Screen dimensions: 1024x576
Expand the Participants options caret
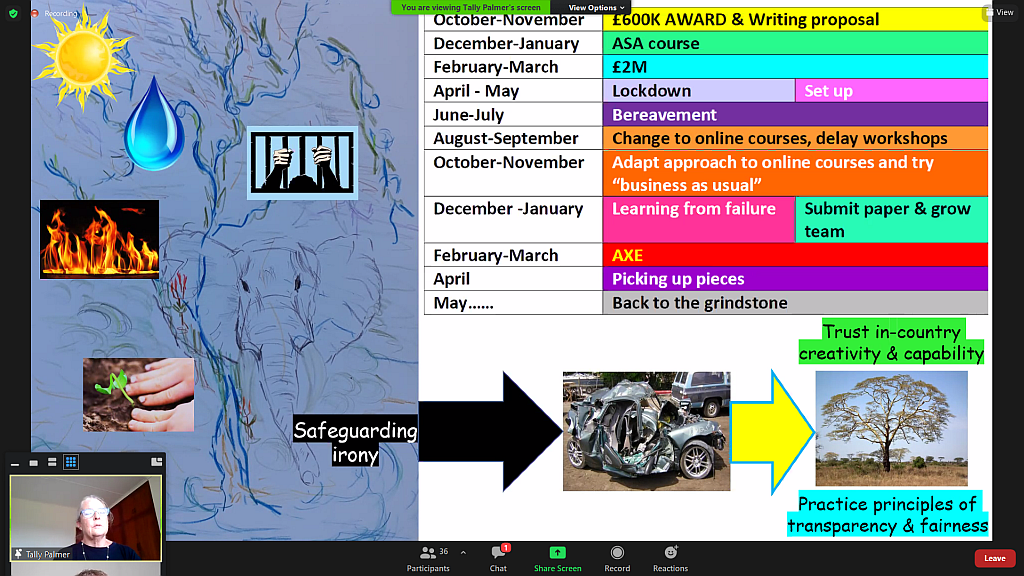(x=463, y=552)
